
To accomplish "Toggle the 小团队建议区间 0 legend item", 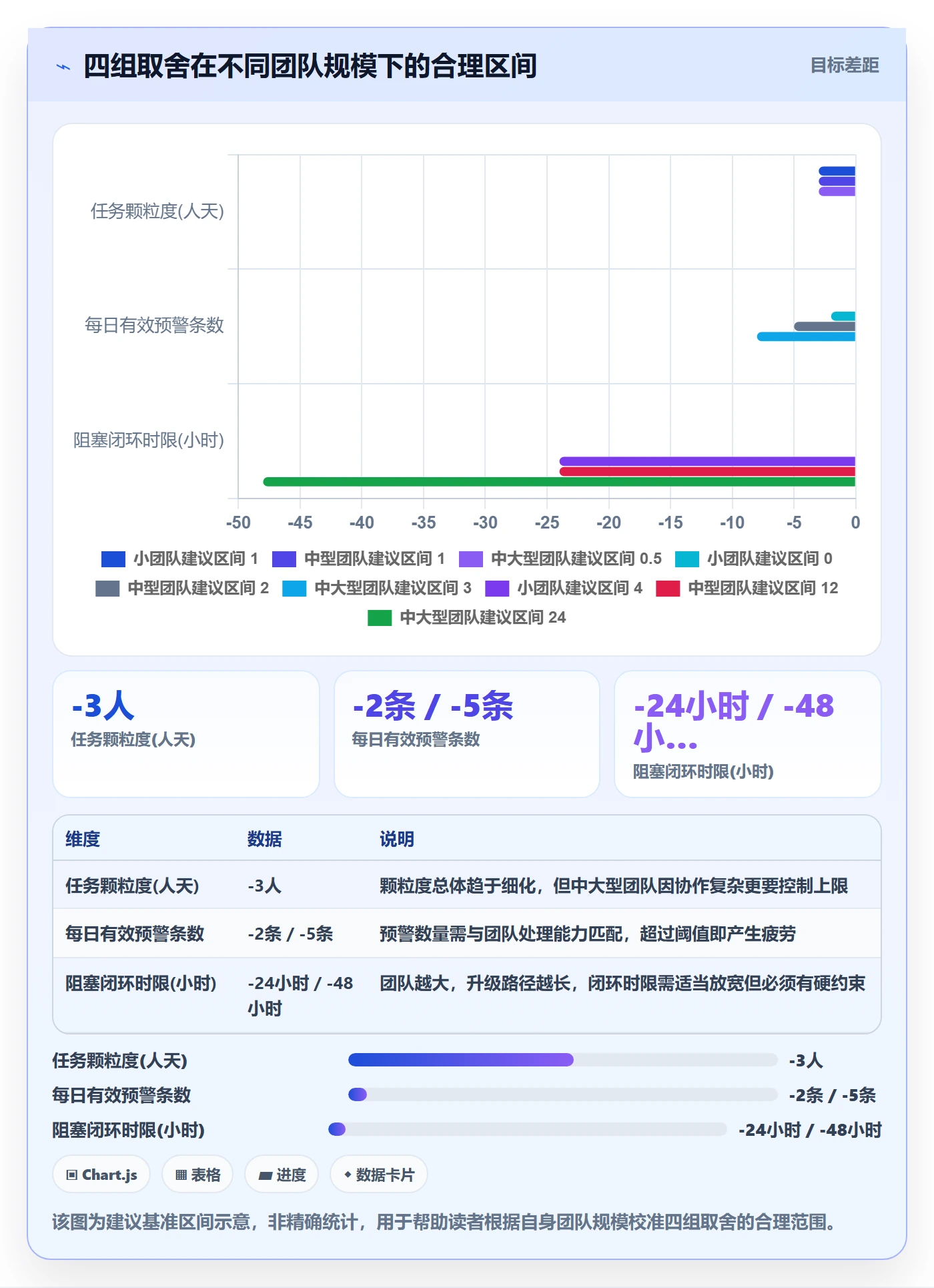I will [x=754, y=559].
